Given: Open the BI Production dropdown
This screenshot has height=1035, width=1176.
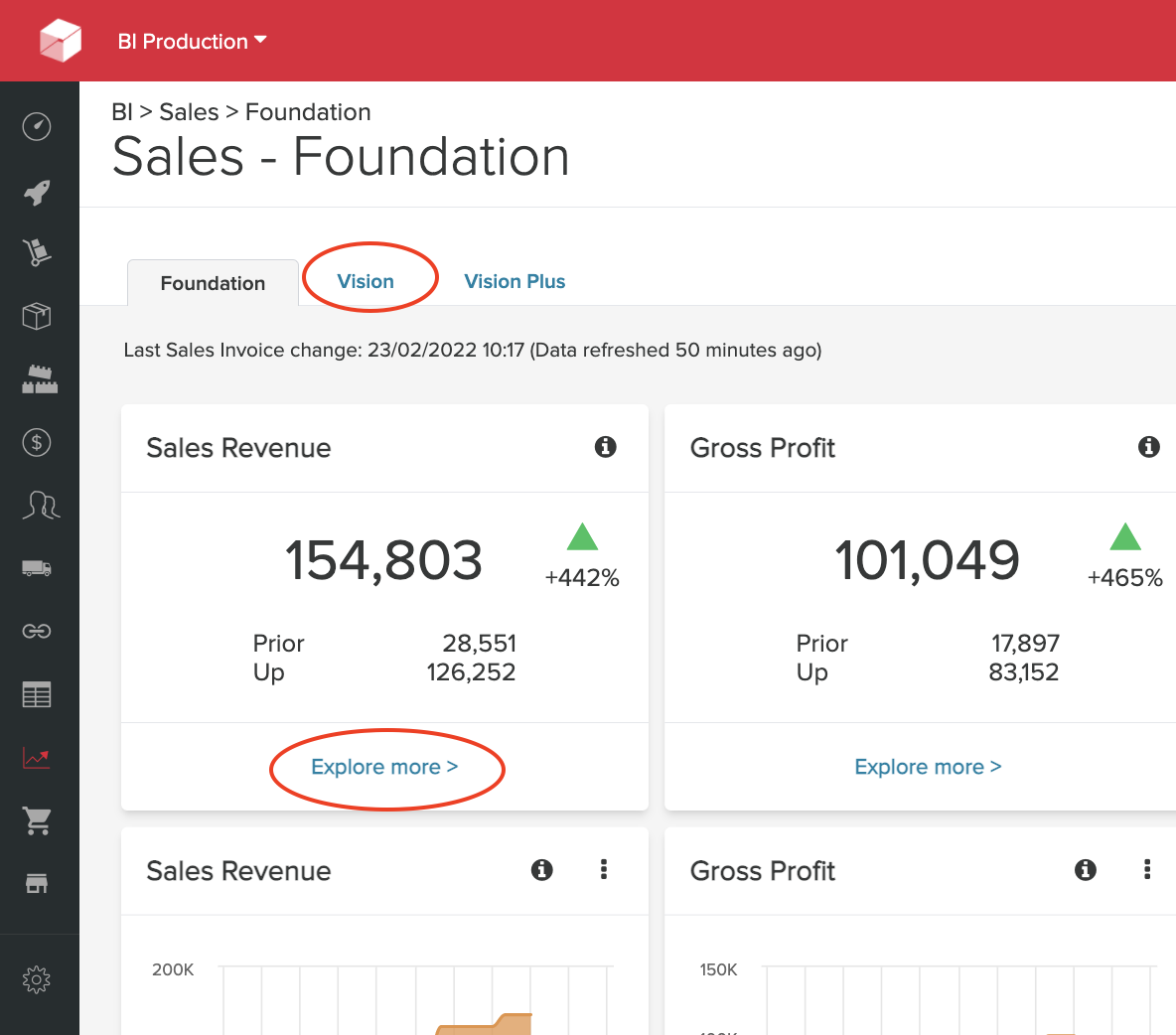Looking at the screenshot, I should click(x=192, y=42).
